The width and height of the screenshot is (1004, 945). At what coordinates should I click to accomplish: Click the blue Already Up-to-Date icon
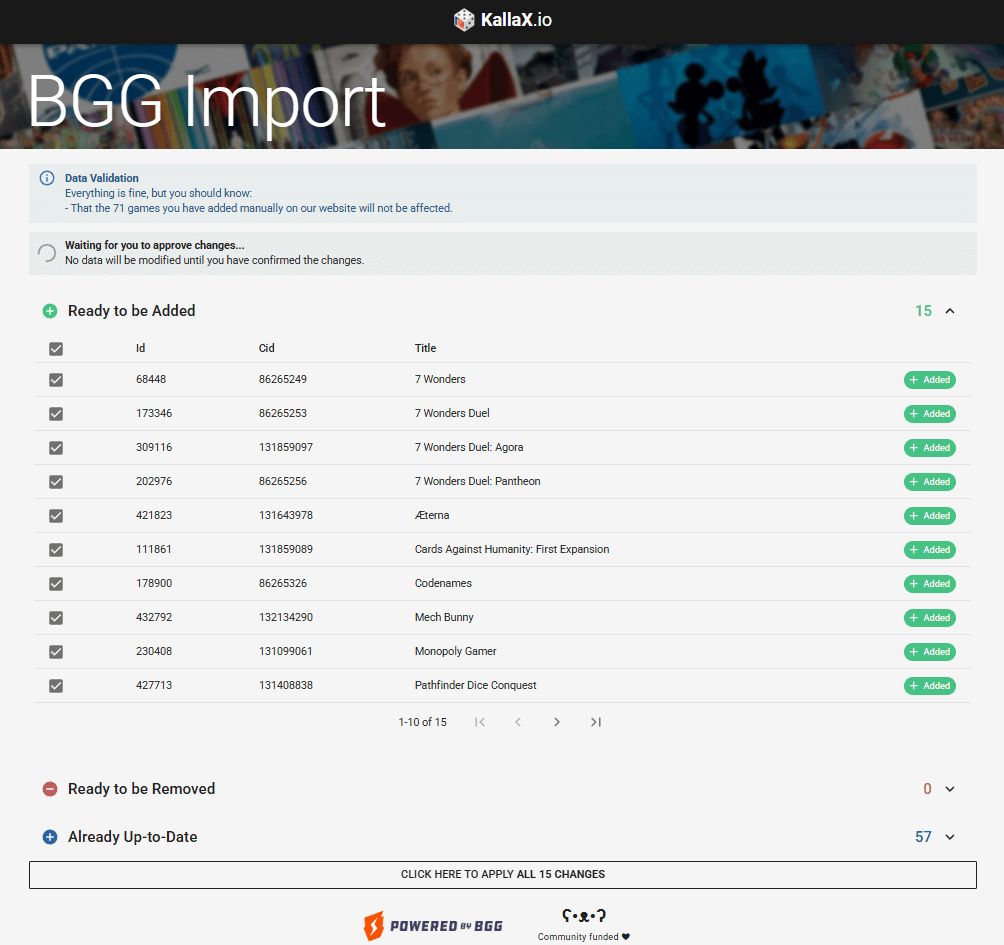[50, 837]
